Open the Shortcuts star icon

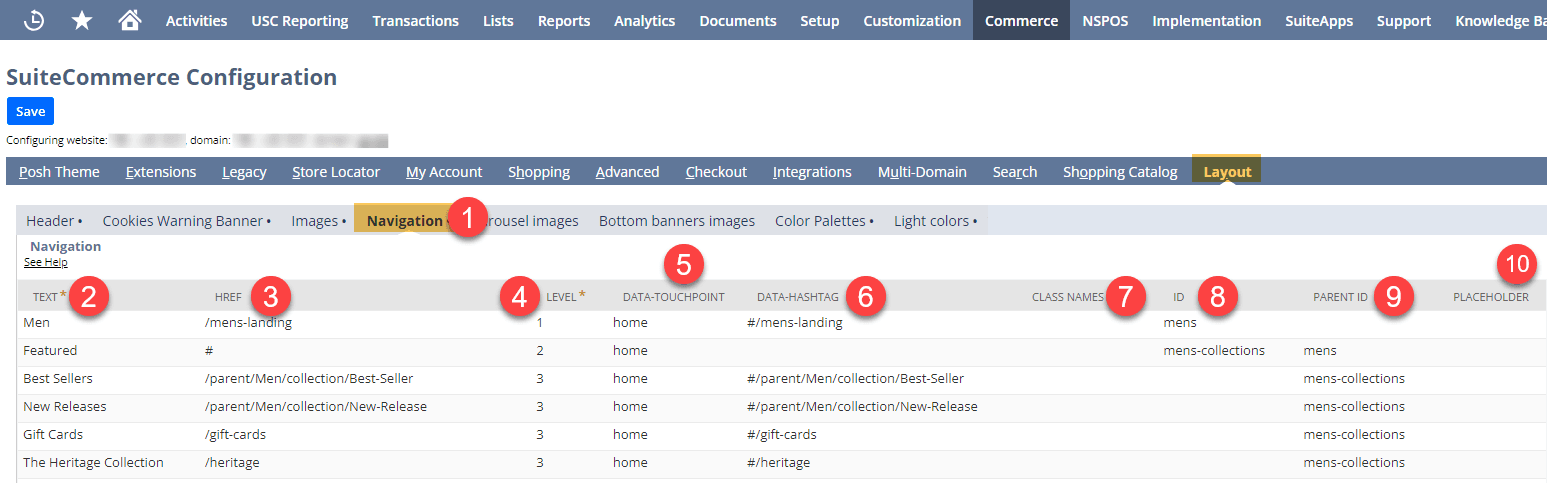[x=82, y=20]
